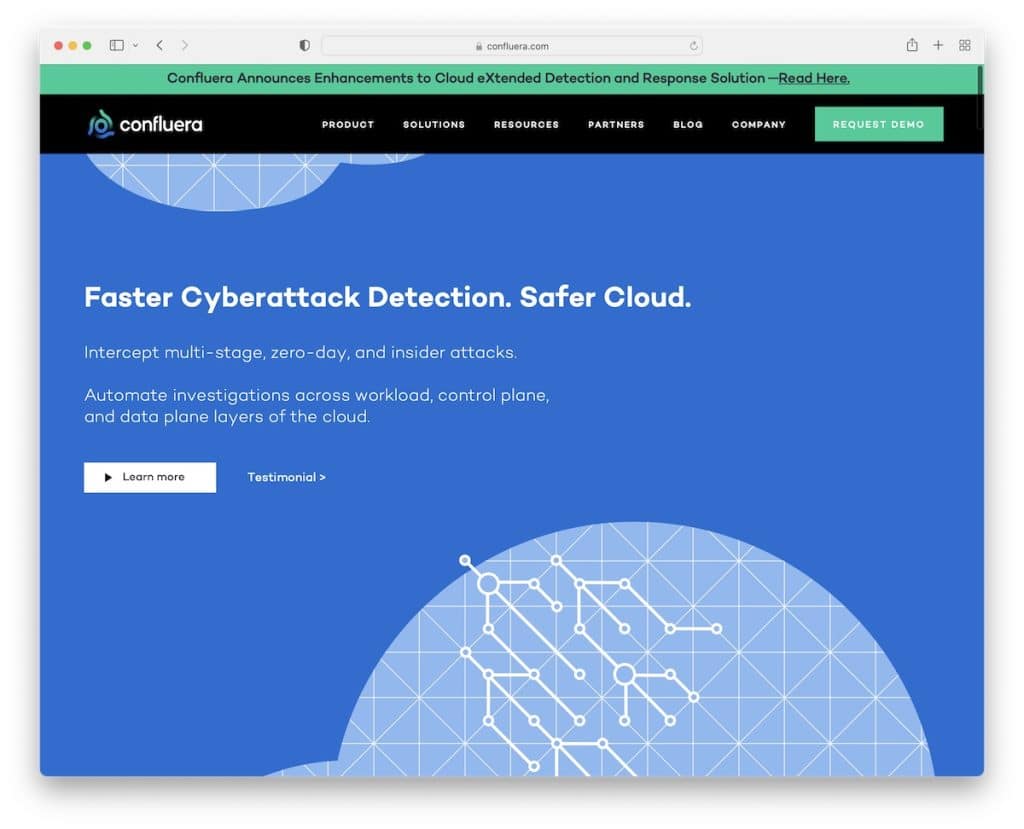Screen dimensions: 1024x829
Task: Click the 'Faster Cyberattack Detection. Safer Cloud.' headline
Action: [388, 297]
